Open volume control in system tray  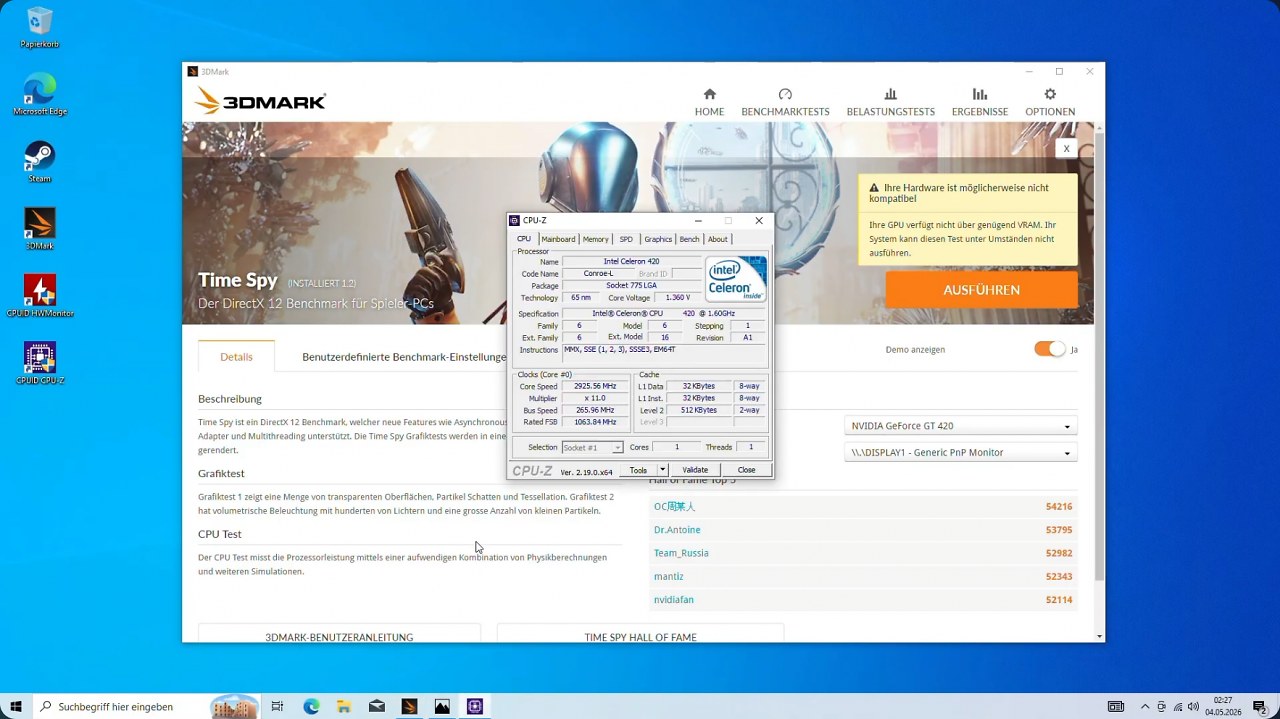pyautogui.click(x=1193, y=707)
